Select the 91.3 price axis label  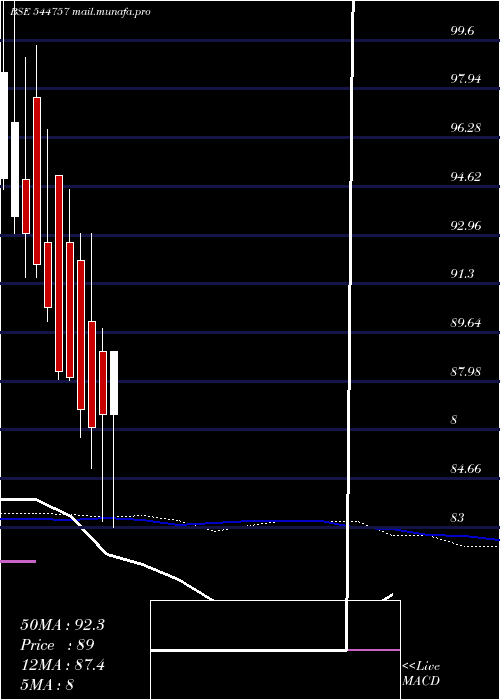pyautogui.click(x=462, y=274)
